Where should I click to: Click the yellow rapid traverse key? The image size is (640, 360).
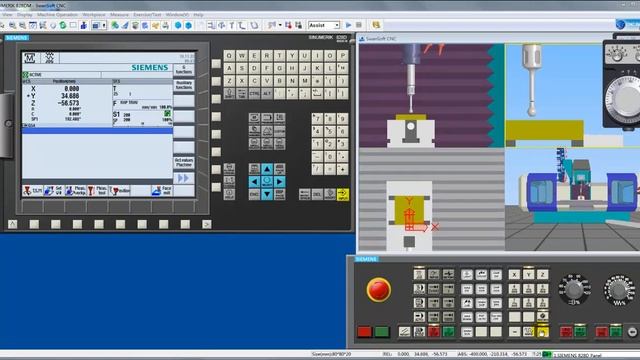pyautogui.click(x=542, y=332)
